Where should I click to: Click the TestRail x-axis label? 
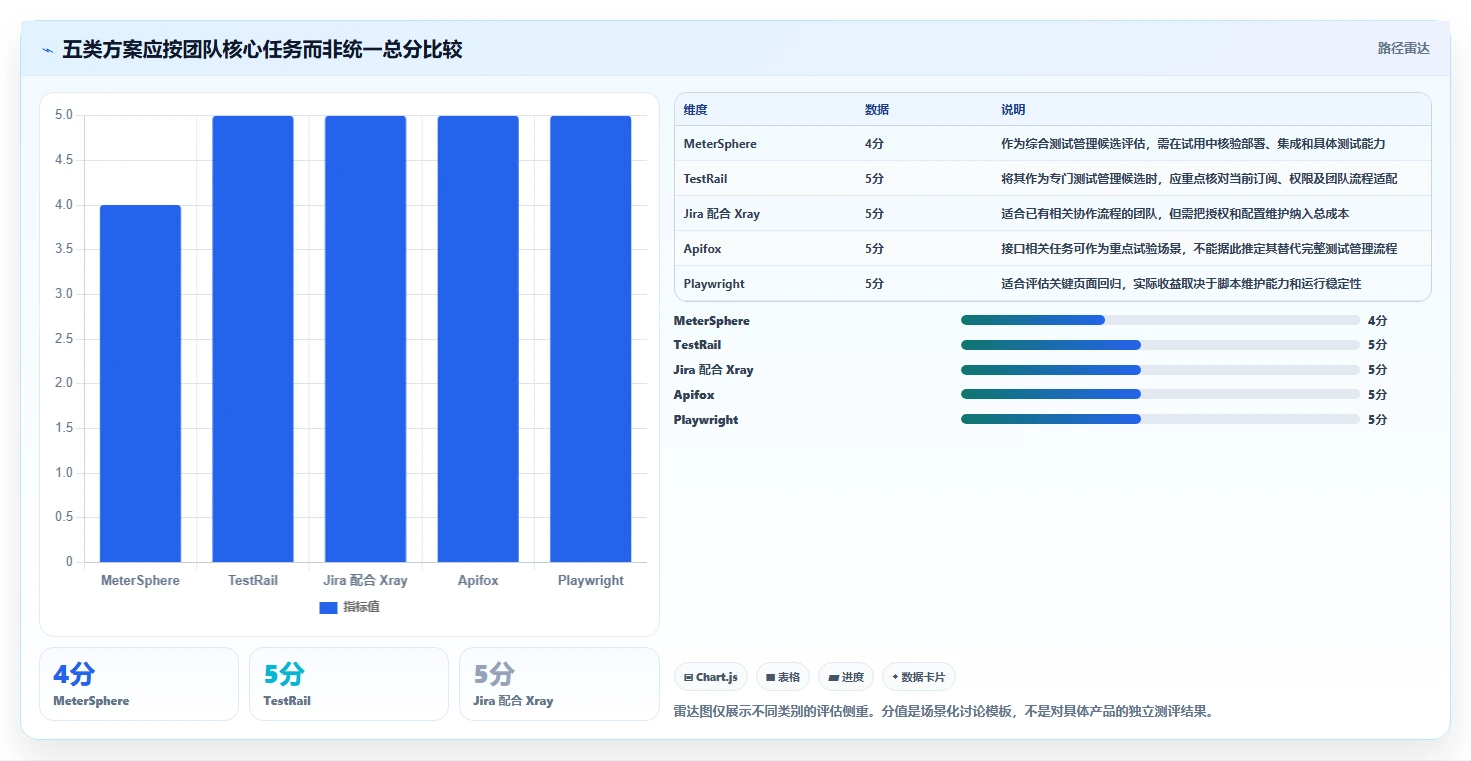coord(253,580)
